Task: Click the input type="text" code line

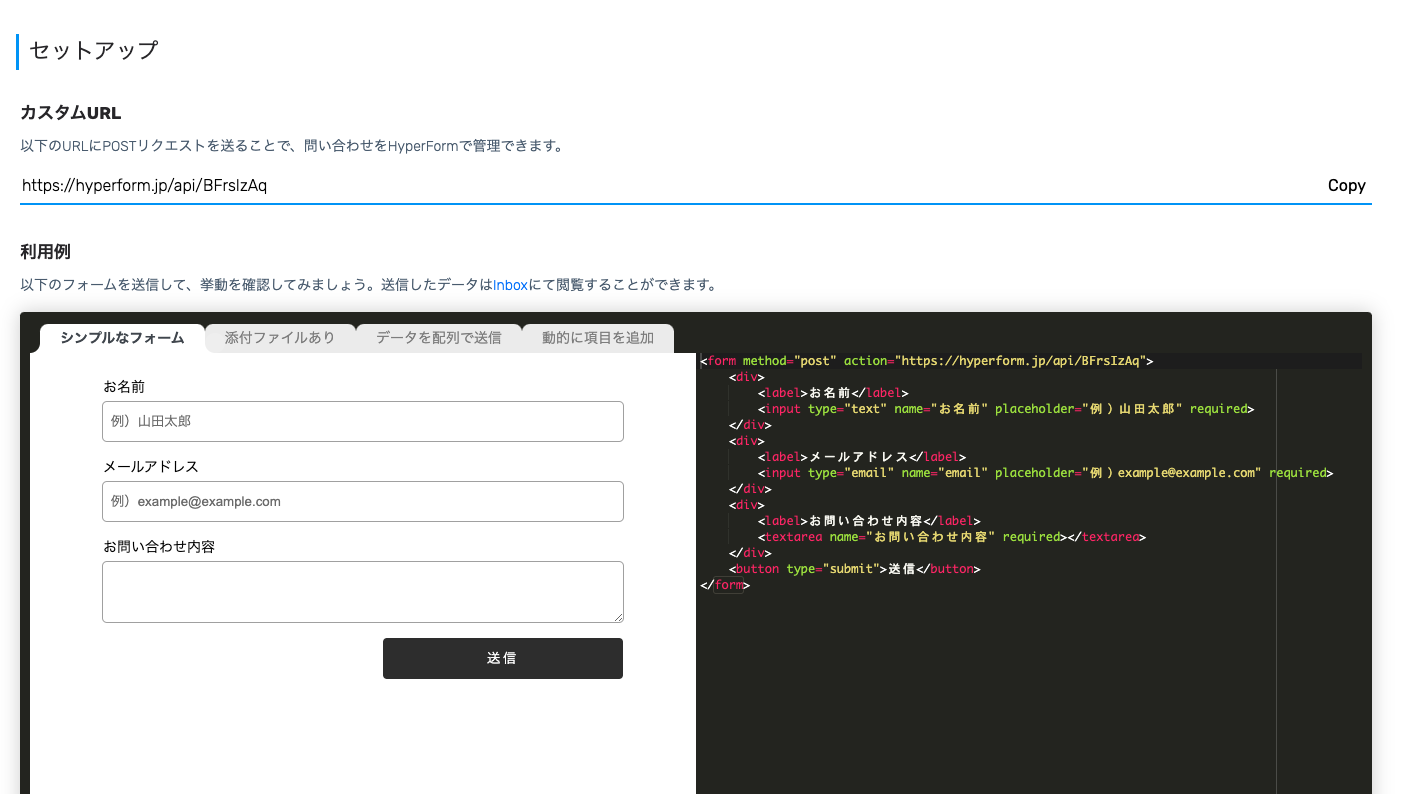Action: click(1005, 409)
